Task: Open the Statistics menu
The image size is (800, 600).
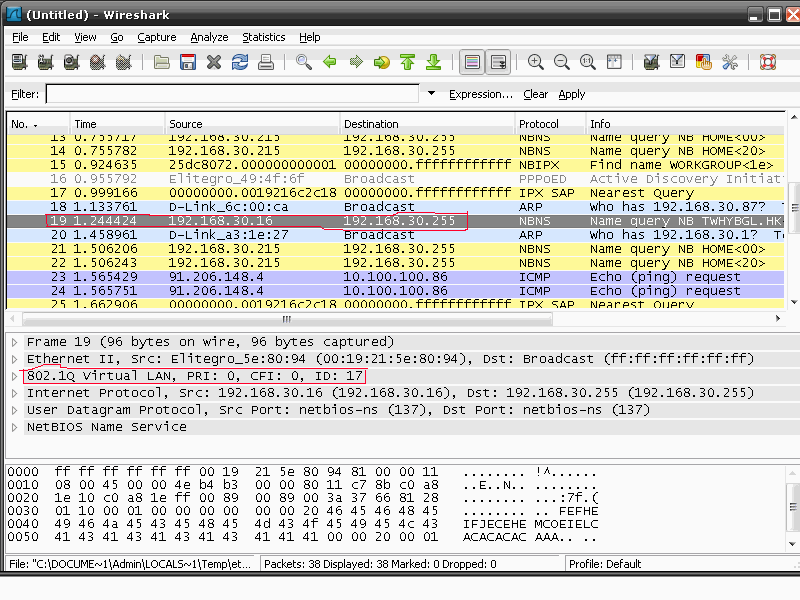Action: pos(264,37)
